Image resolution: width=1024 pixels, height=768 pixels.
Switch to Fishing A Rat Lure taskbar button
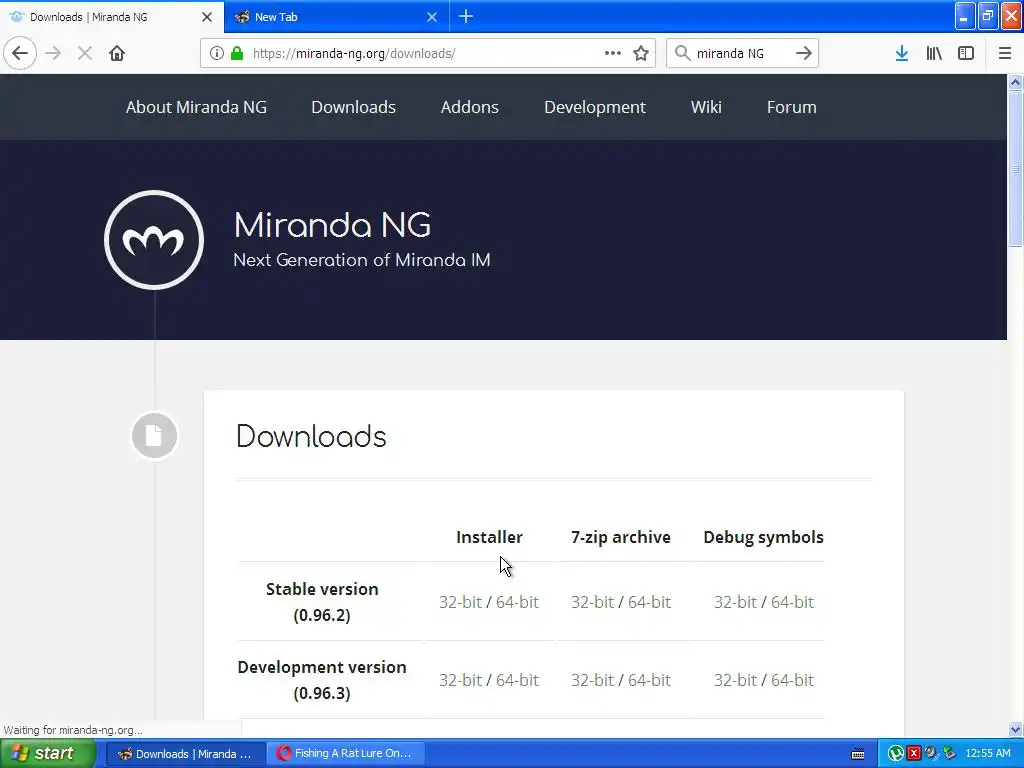click(x=345, y=754)
